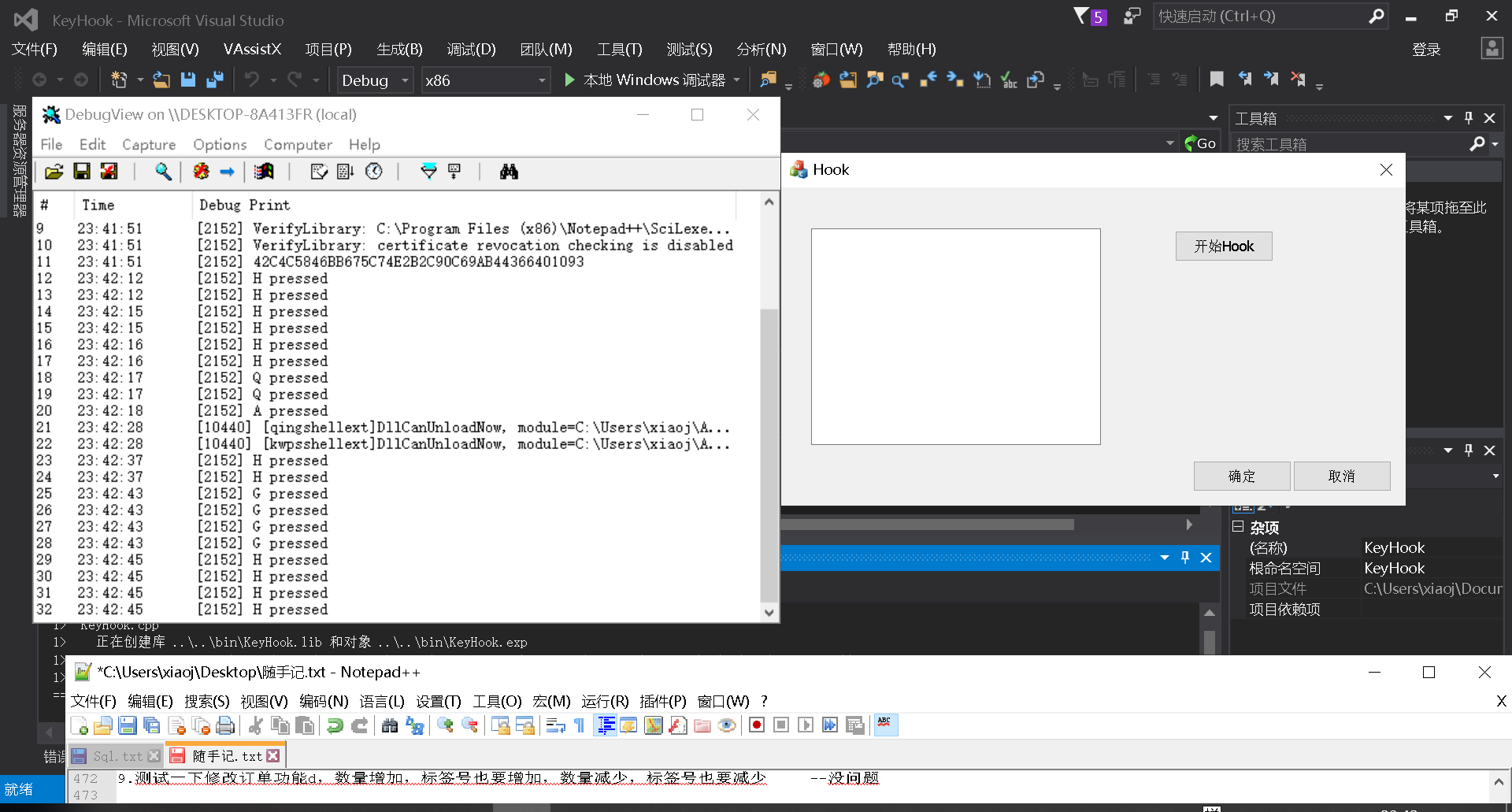
Task: Click Open log file icon in DebugView
Action: tap(54, 172)
